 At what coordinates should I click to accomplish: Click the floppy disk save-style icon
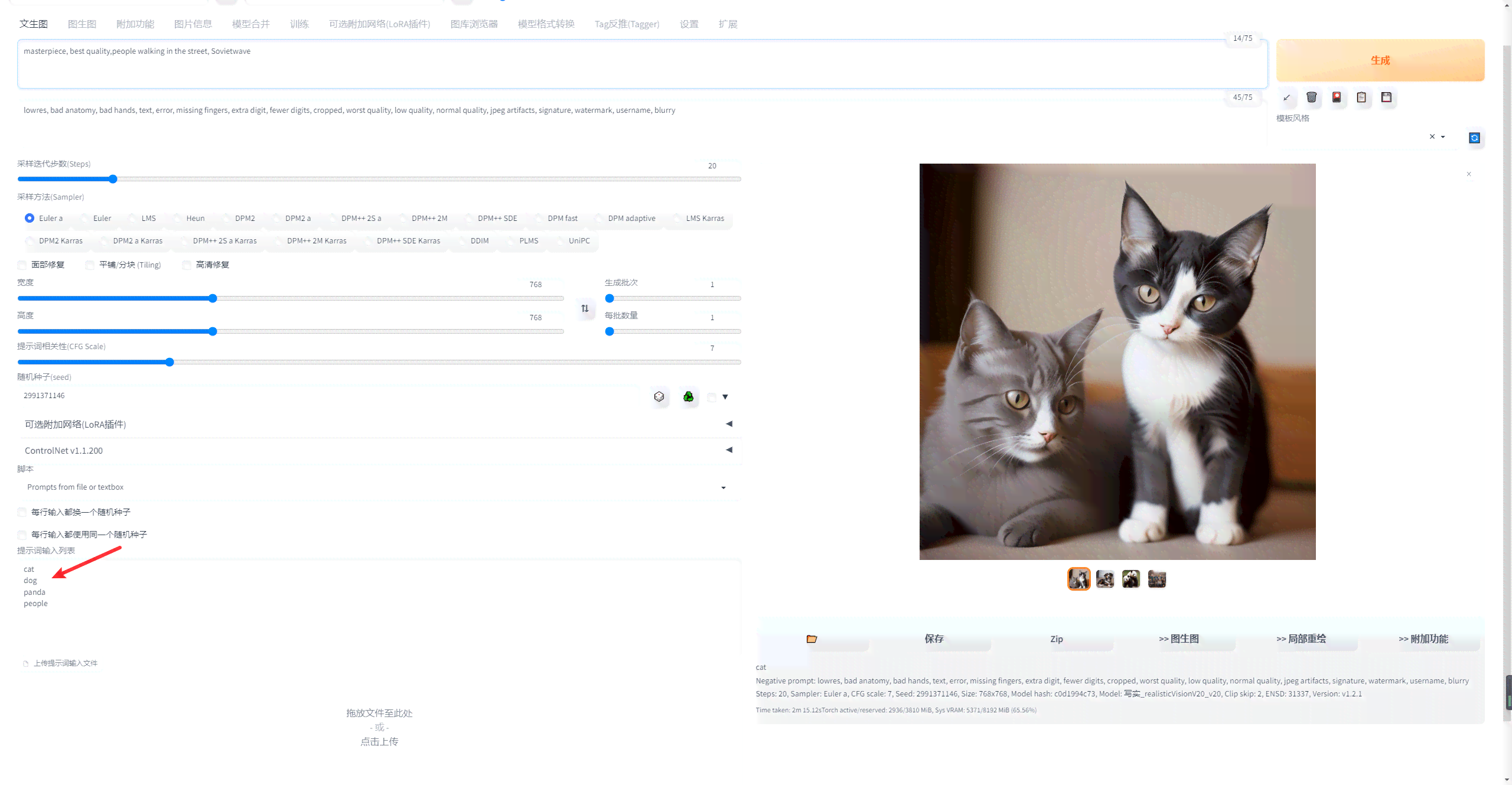pyautogui.click(x=1386, y=97)
